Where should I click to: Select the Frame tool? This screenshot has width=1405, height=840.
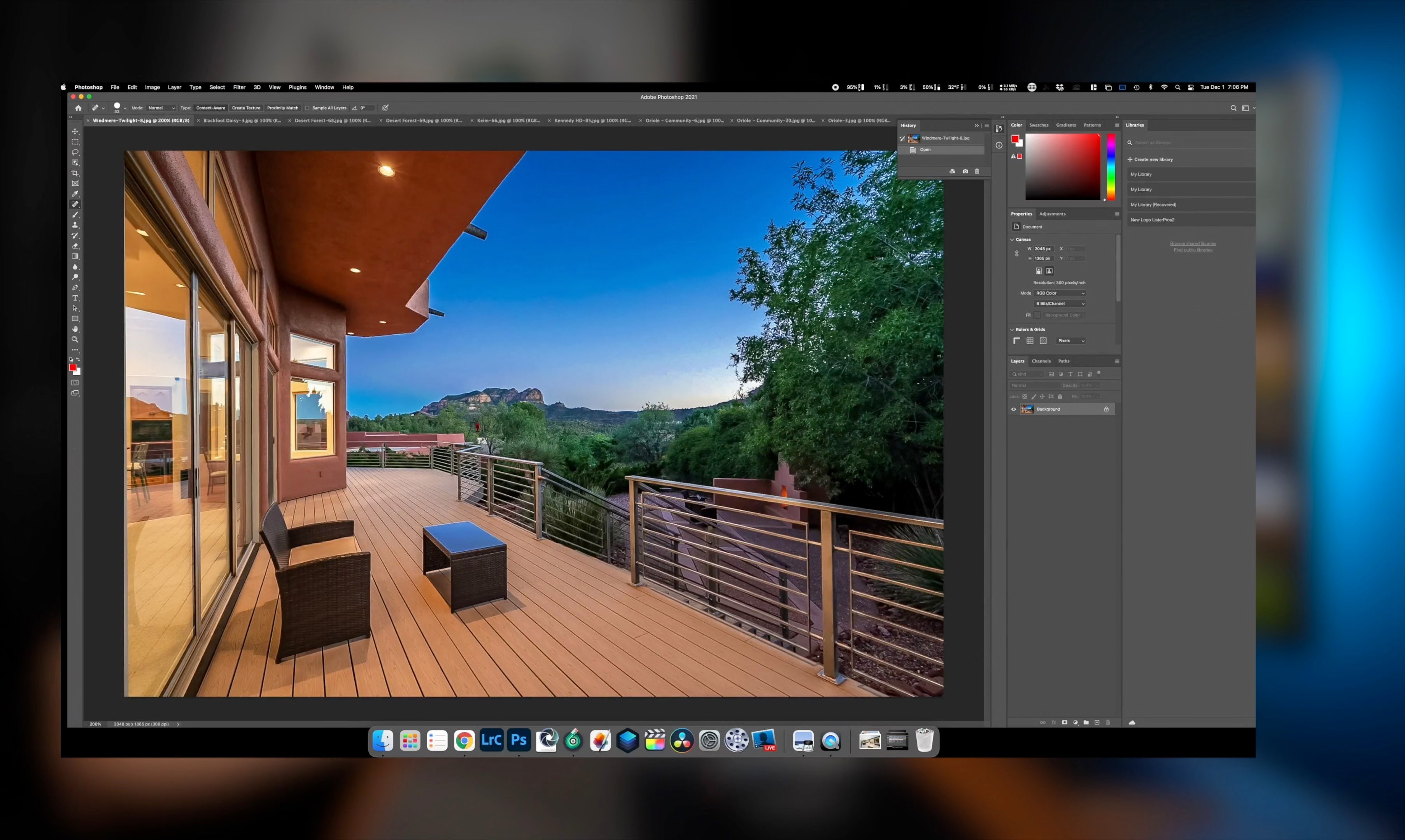(x=75, y=184)
